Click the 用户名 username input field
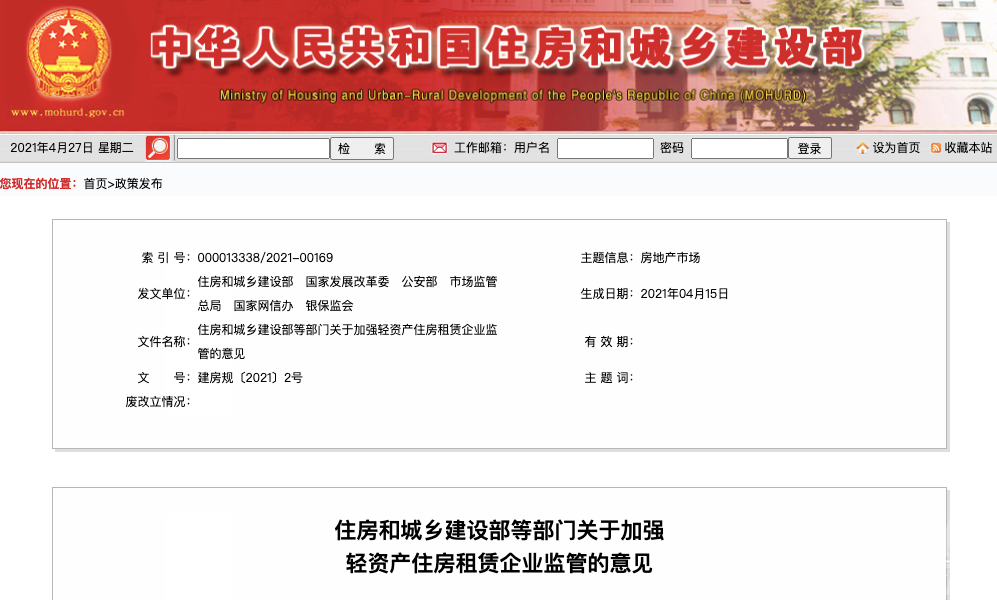 pyautogui.click(x=605, y=147)
